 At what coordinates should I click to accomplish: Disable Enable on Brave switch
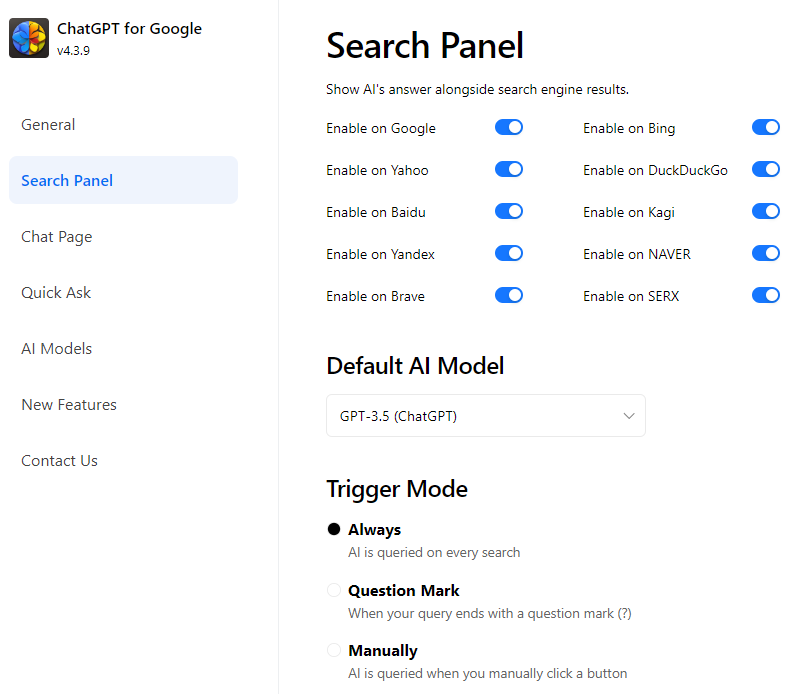click(509, 295)
